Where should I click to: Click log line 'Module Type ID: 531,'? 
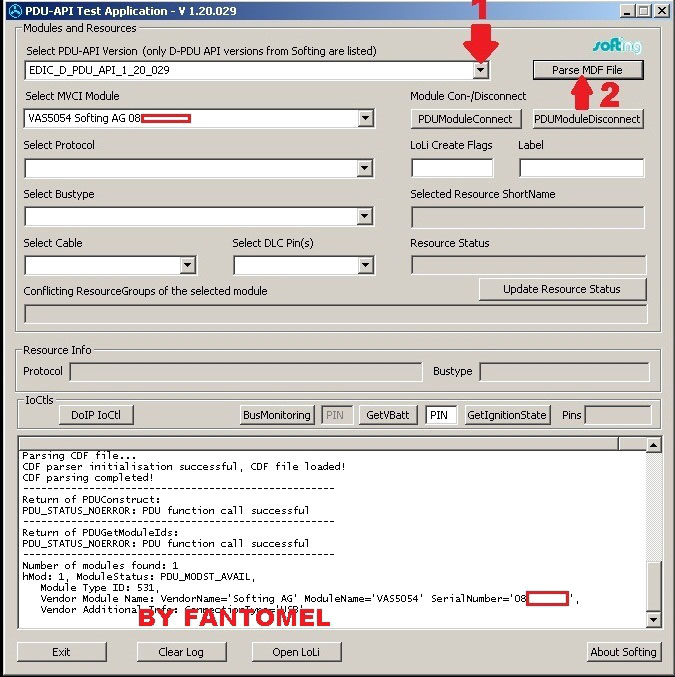100,588
